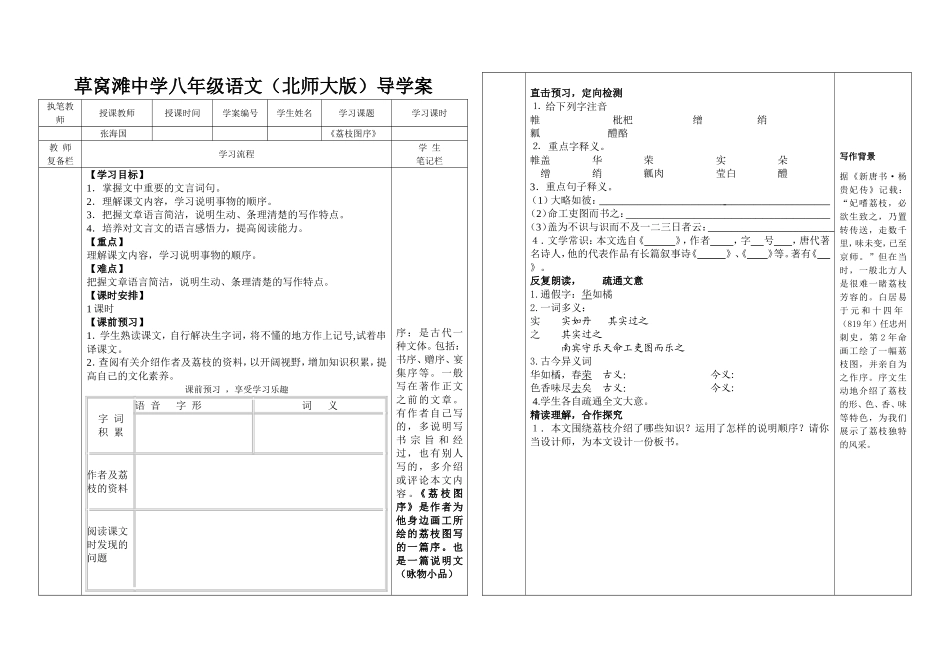
Task: Click the 【课前预习】 heading
Action: pos(116,322)
